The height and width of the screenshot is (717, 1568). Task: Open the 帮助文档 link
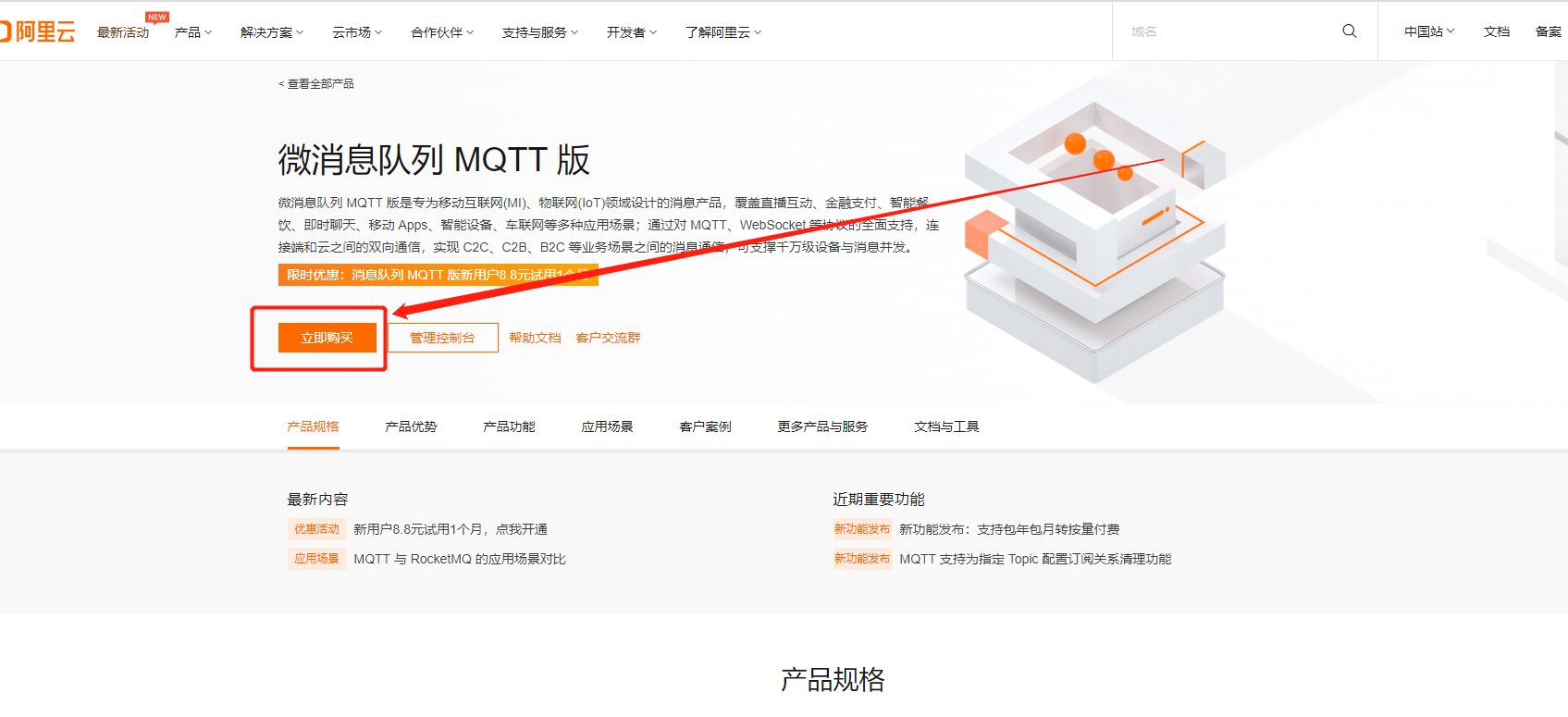[x=535, y=338]
